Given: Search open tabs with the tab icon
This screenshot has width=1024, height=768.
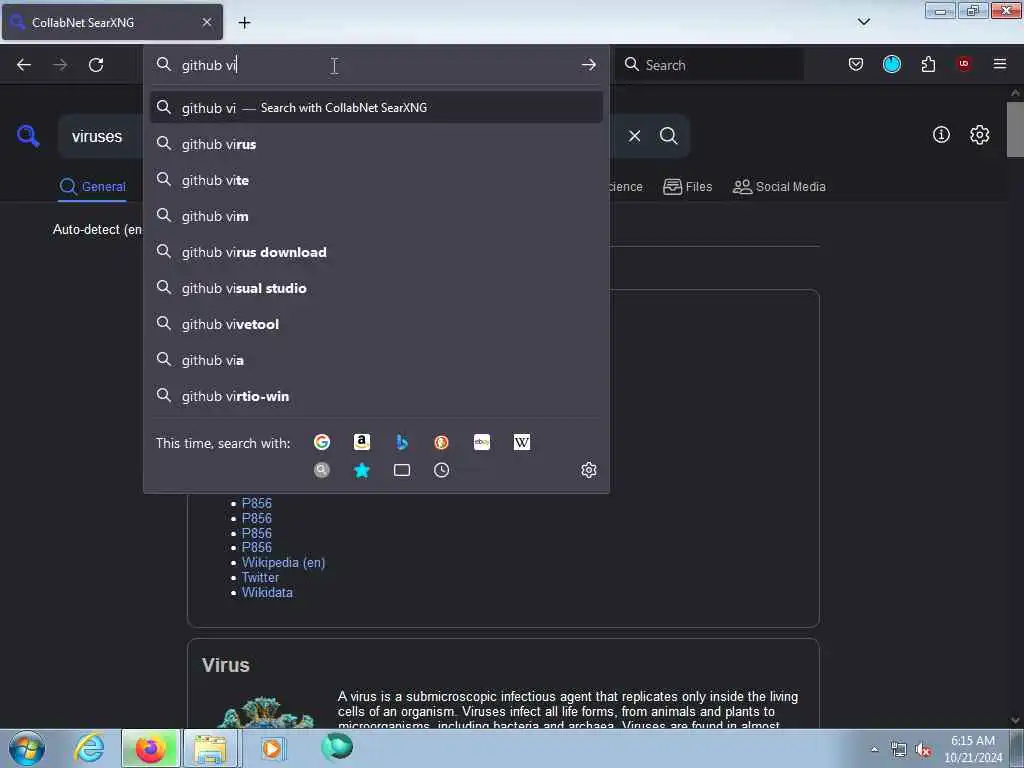Looking at the screenshot, I should point(402,470).
